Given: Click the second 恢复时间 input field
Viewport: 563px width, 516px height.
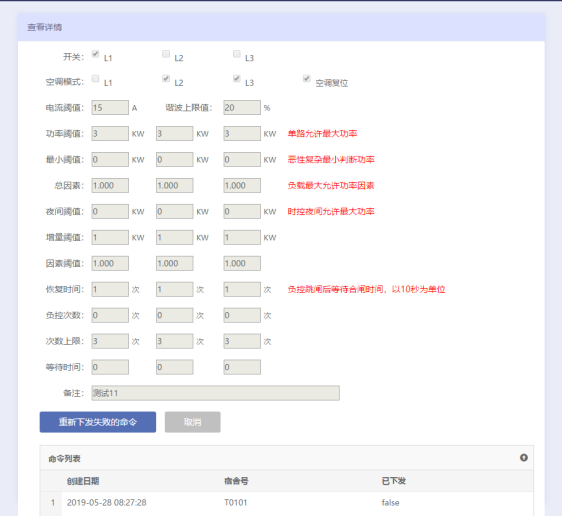Looking at the screenshot, I should click(175, 289).
